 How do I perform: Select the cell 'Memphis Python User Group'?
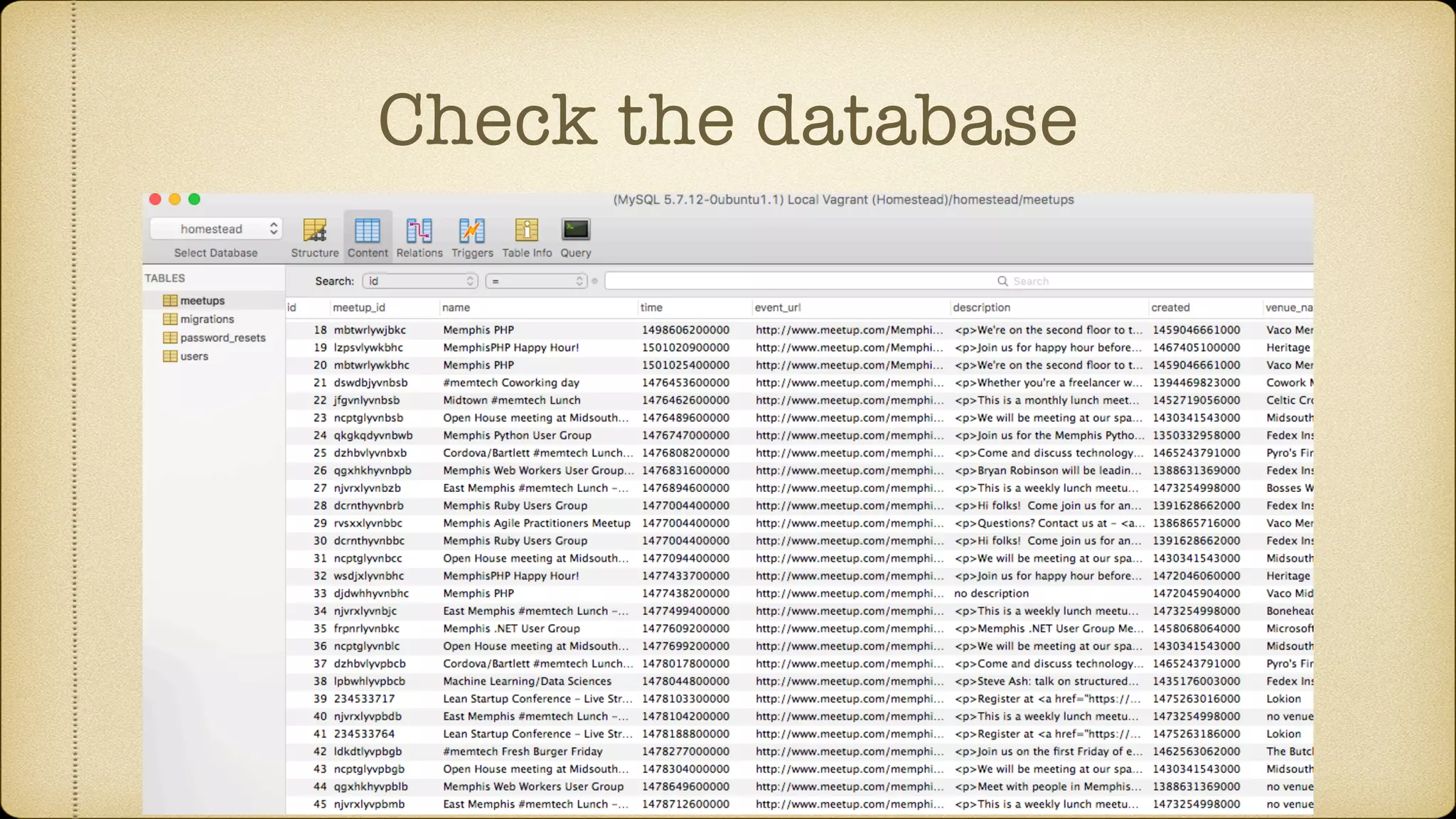coord(517,436)
